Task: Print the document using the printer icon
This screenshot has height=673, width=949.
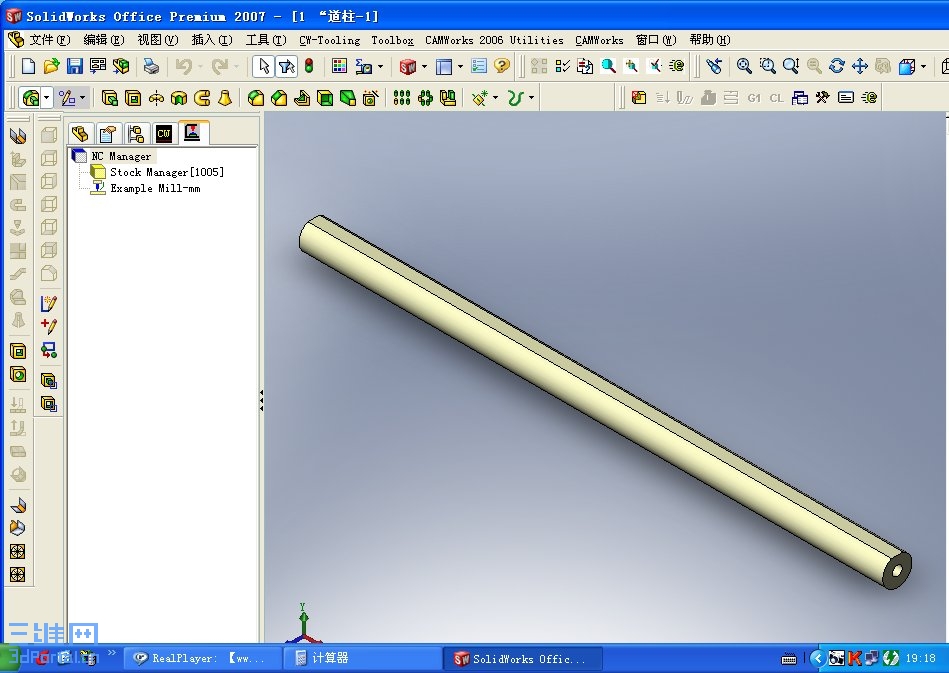Action: (x=151, y=66)
